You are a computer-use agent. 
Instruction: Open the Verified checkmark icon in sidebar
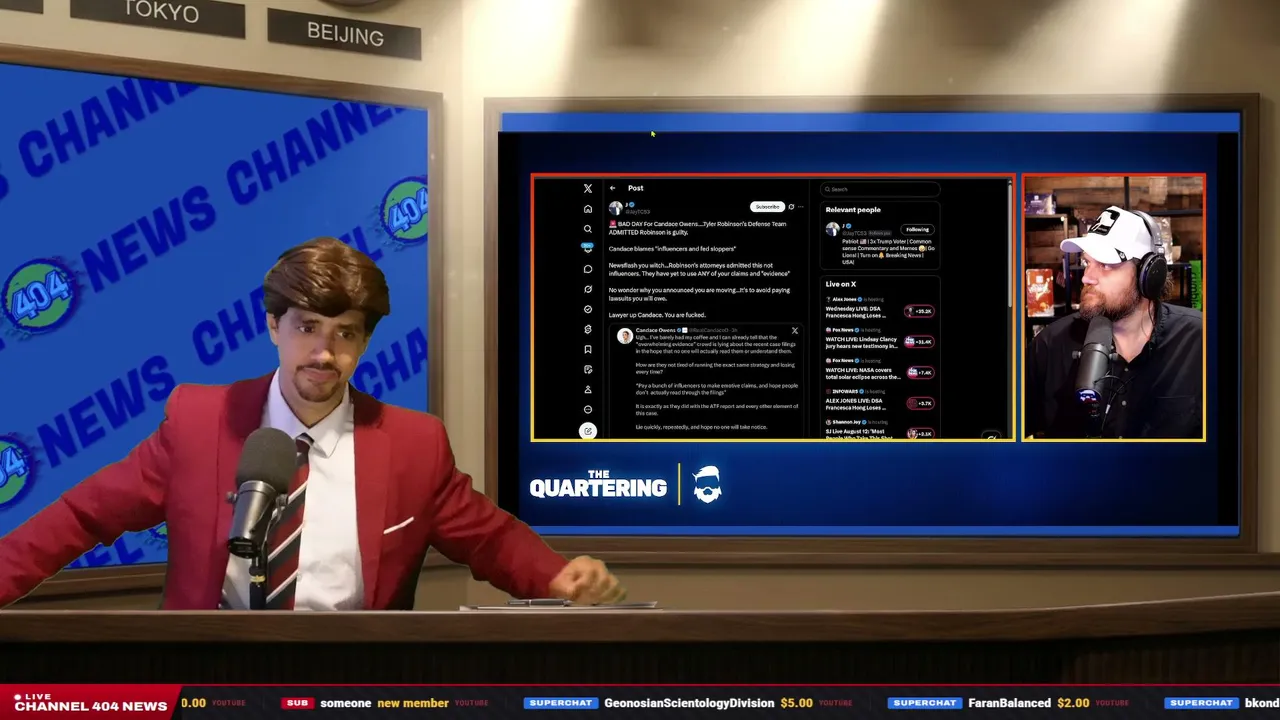[588, 309]
